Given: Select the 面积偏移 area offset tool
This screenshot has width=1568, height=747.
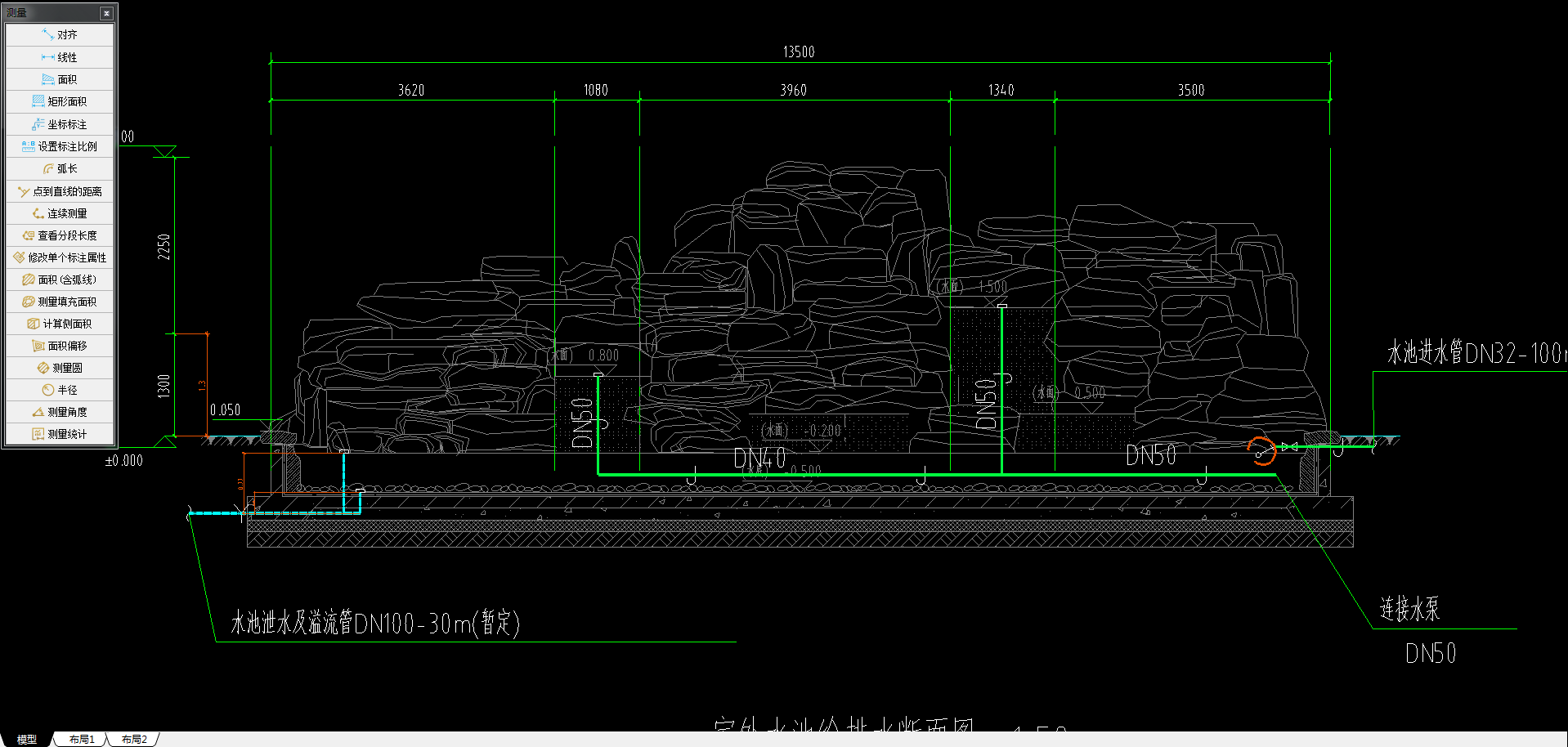Looking at the screenshot, I should point(60,346).
